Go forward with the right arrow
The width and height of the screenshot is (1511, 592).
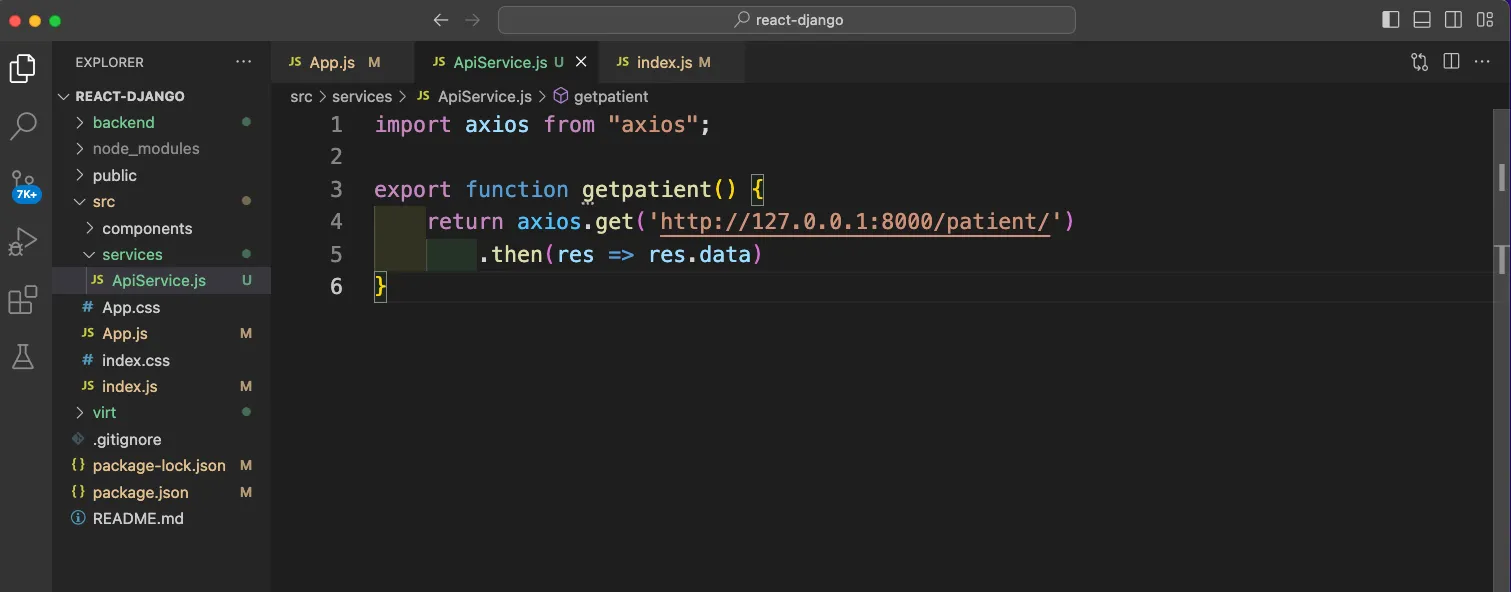click(x=473, y=20)
